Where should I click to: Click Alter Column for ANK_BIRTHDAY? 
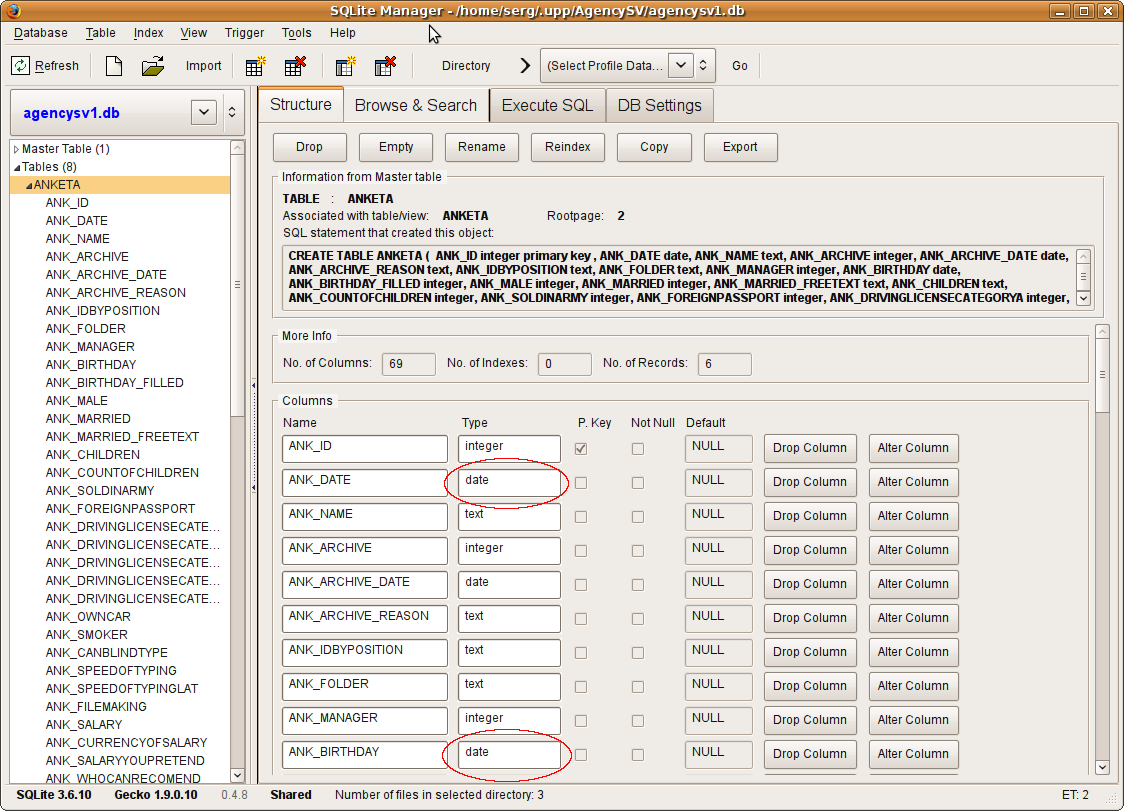913,754
